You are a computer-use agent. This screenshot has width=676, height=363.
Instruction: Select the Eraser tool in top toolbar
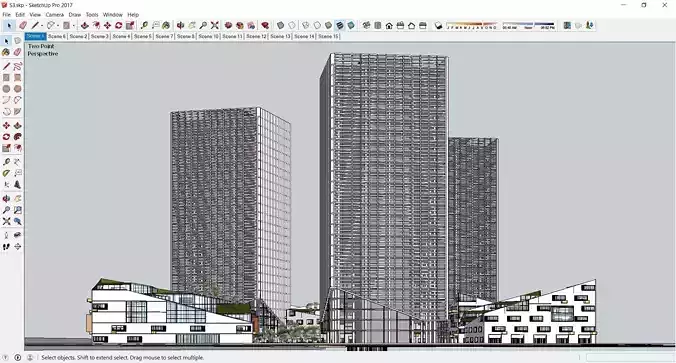click(x=23, y=25)
